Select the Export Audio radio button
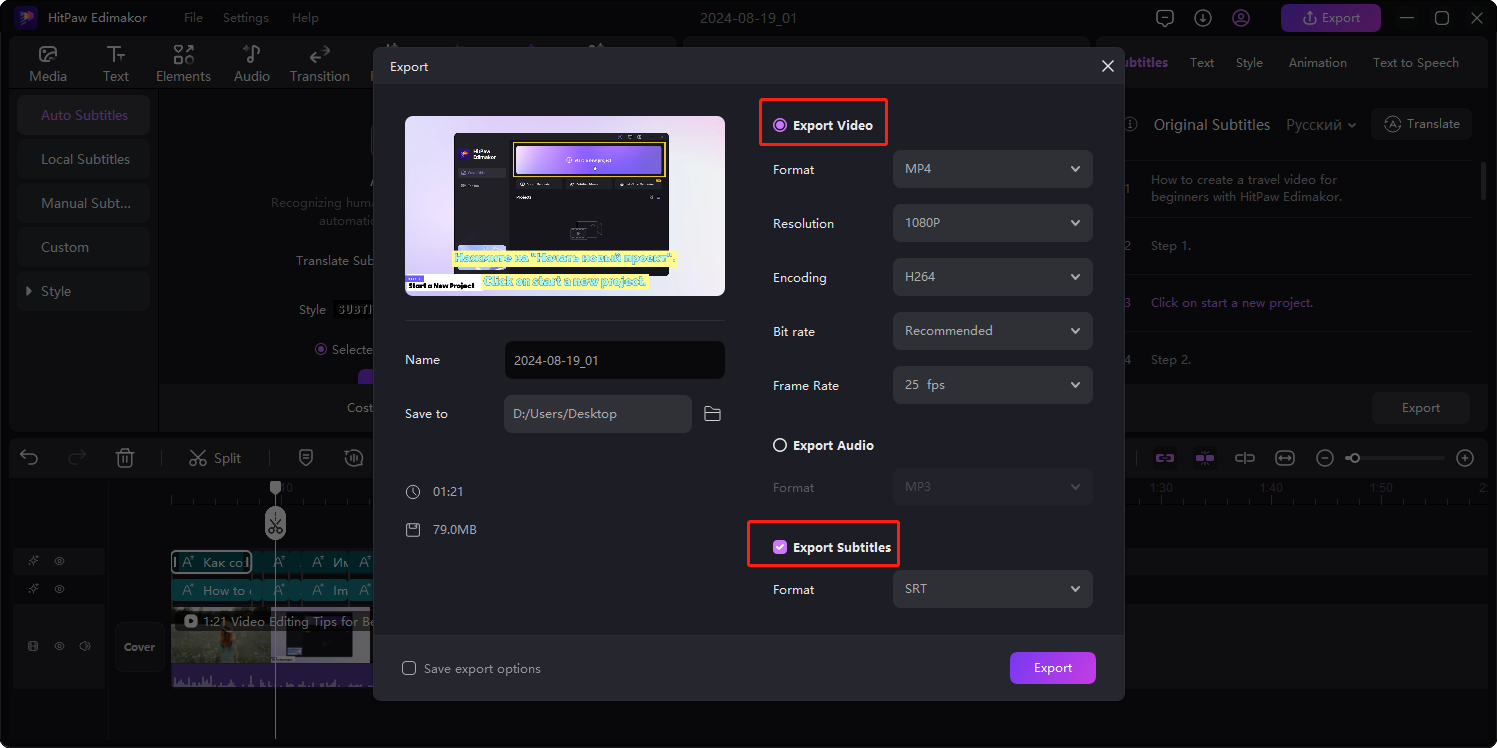The height and width of the screenshot is (748, 1497). [780, 445]
